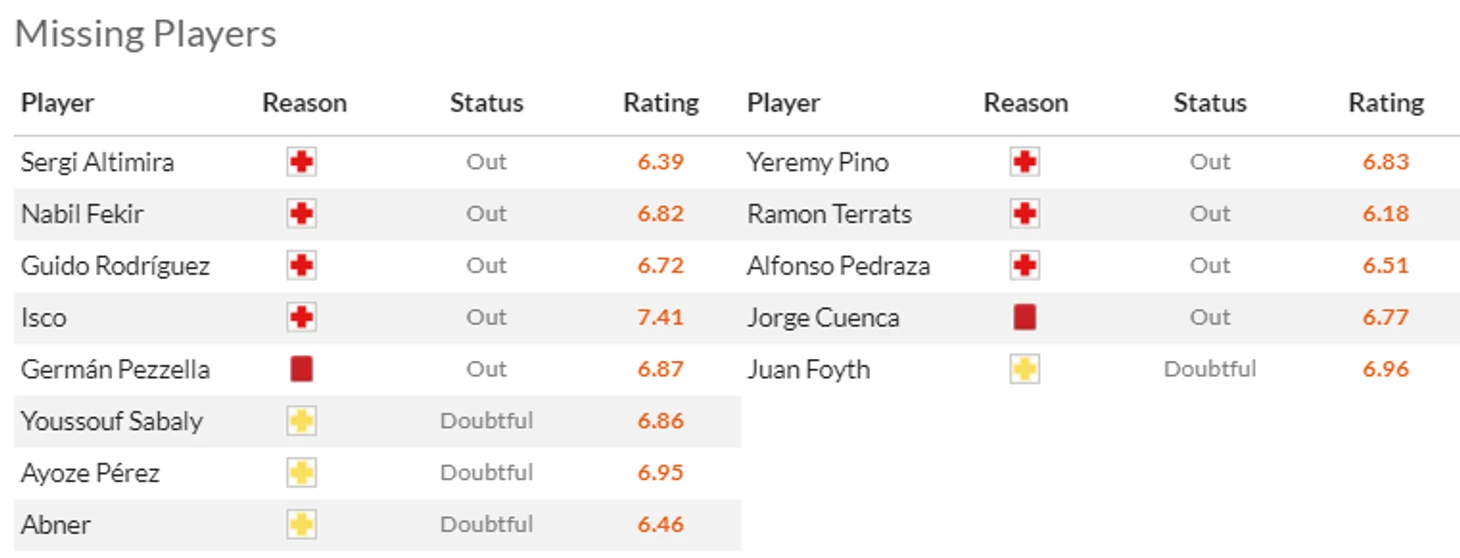The image size is (1460, 558).
Task: Click Abner's yellow cross reason icon
Action: 302,525
